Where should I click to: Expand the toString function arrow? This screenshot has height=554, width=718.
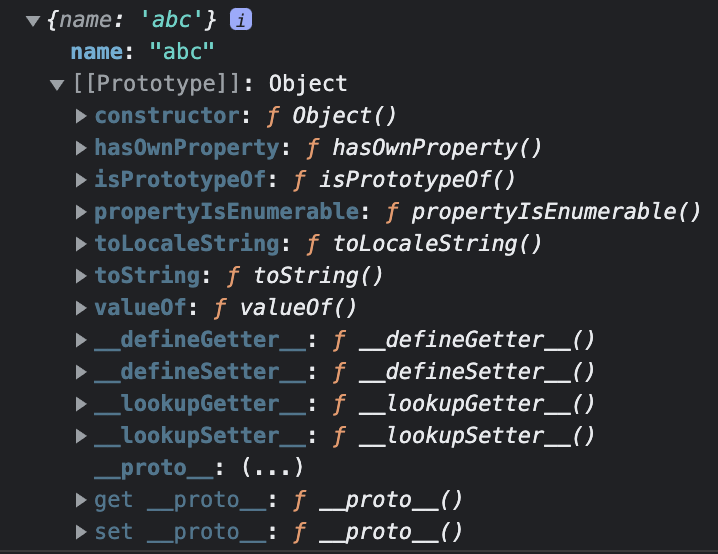point(81,276)
